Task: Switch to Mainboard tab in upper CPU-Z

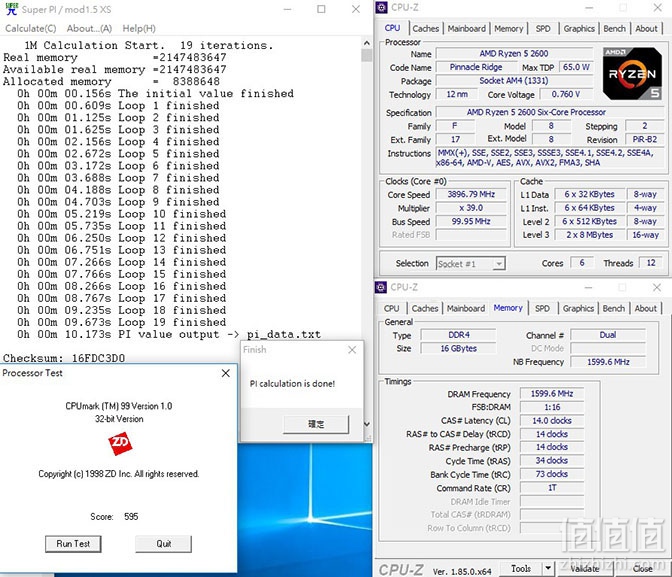Action: [467, 29]
